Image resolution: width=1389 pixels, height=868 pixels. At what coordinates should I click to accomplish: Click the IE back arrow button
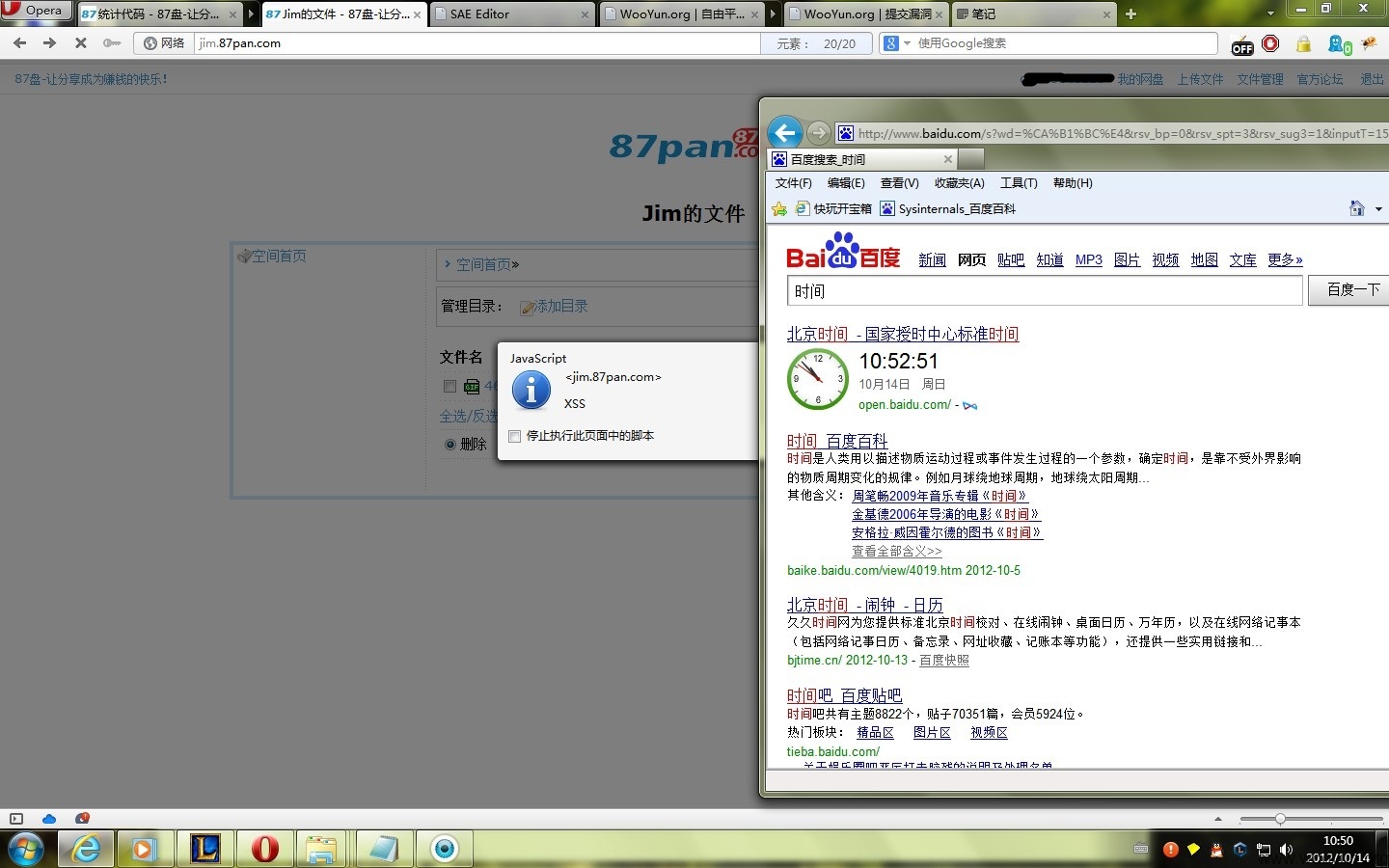(785, 133)
